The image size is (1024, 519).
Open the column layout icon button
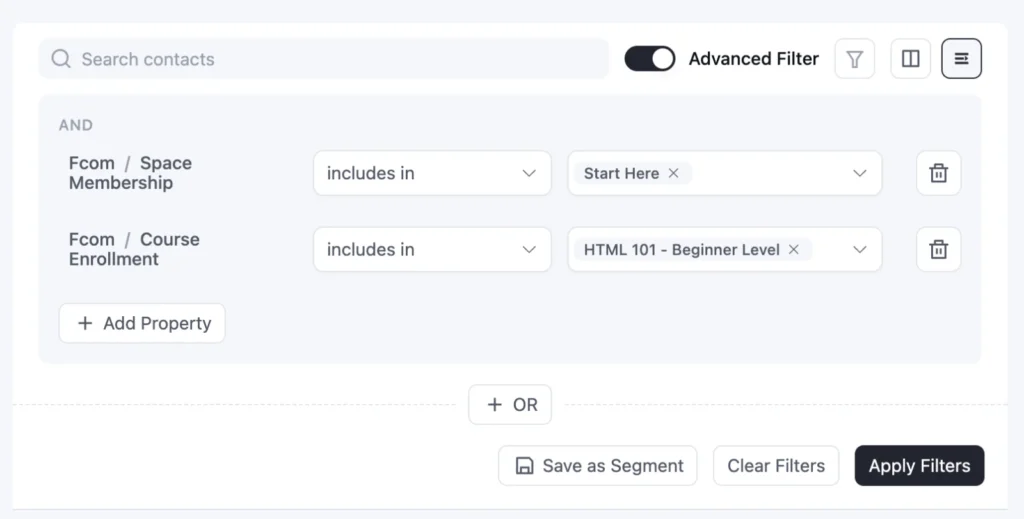[x=910, y=59]
